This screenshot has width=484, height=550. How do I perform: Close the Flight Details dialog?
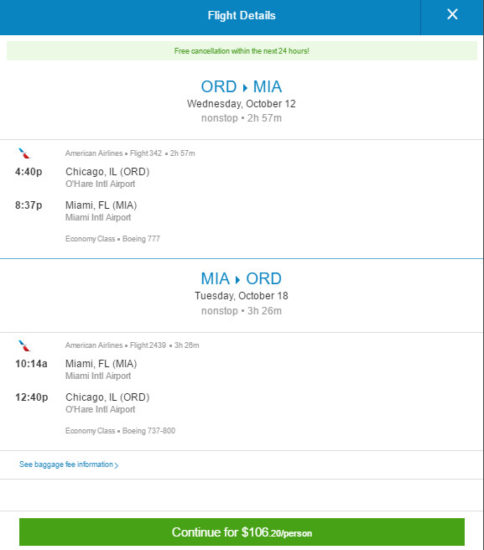[452, 15]
